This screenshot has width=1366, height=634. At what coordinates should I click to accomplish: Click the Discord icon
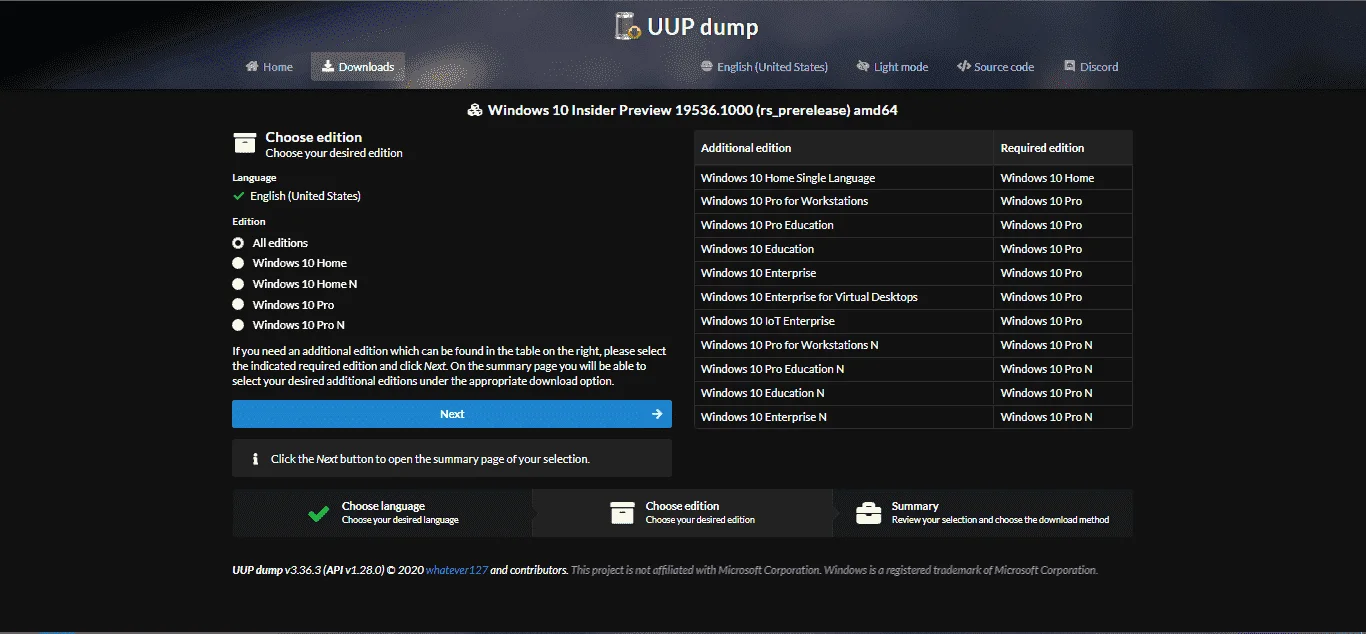[1070, 67]
